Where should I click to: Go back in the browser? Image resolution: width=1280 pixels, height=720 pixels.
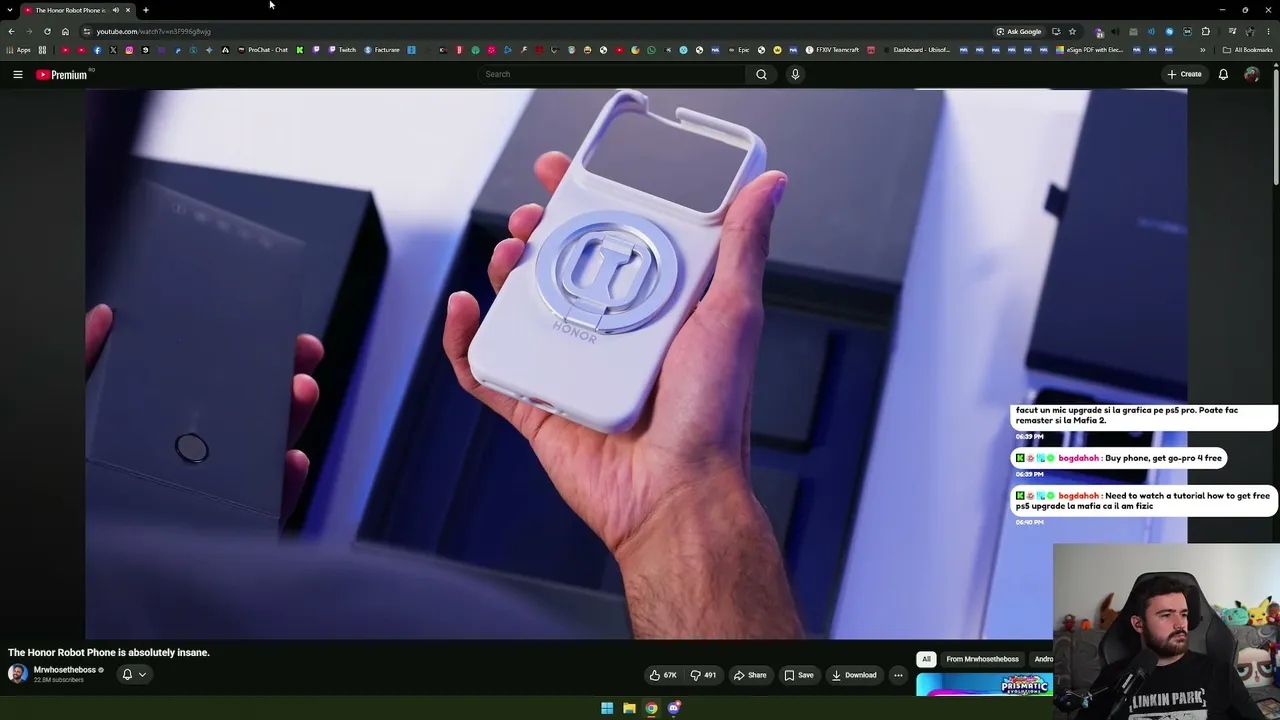click(11, 31)
